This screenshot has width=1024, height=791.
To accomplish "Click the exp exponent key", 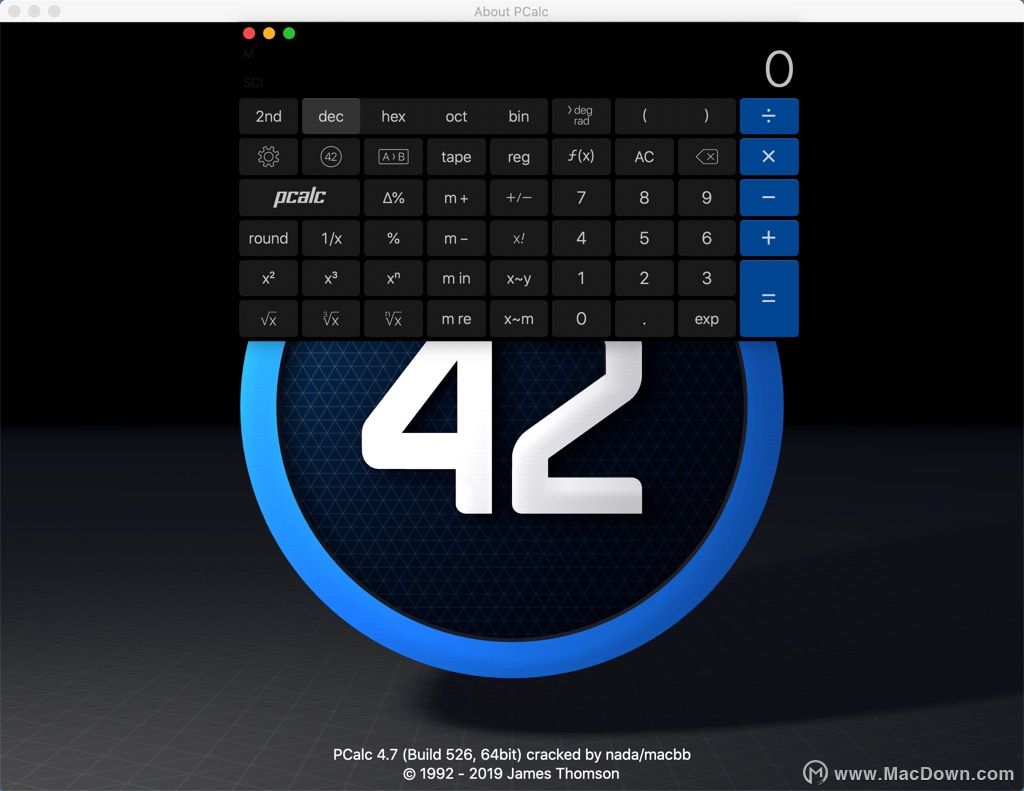I will (707, 319).
